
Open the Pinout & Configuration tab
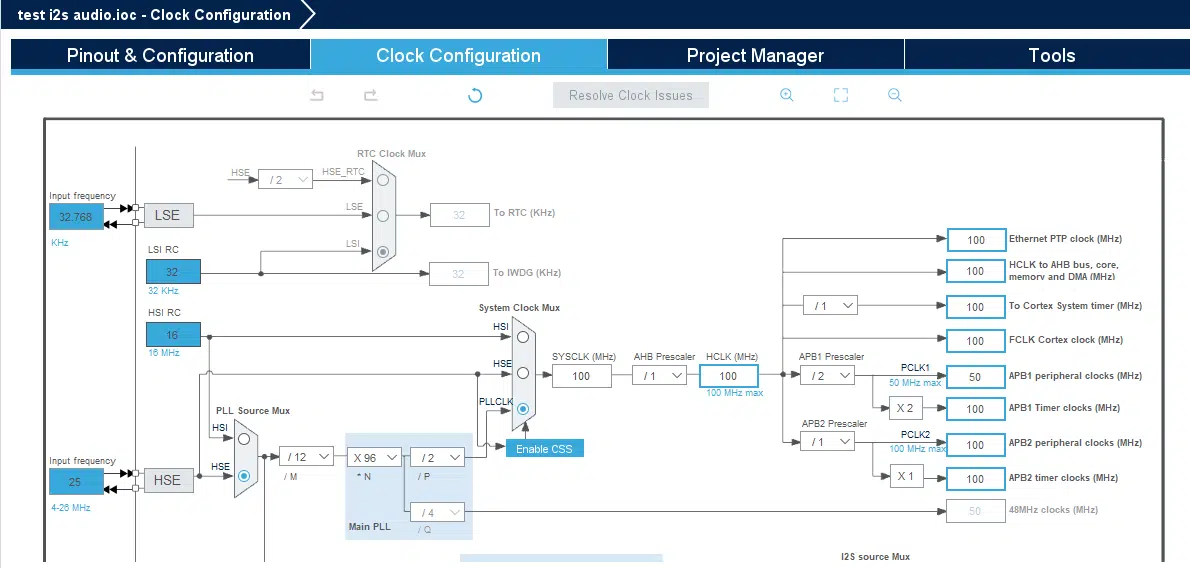(x=160, y=55)
